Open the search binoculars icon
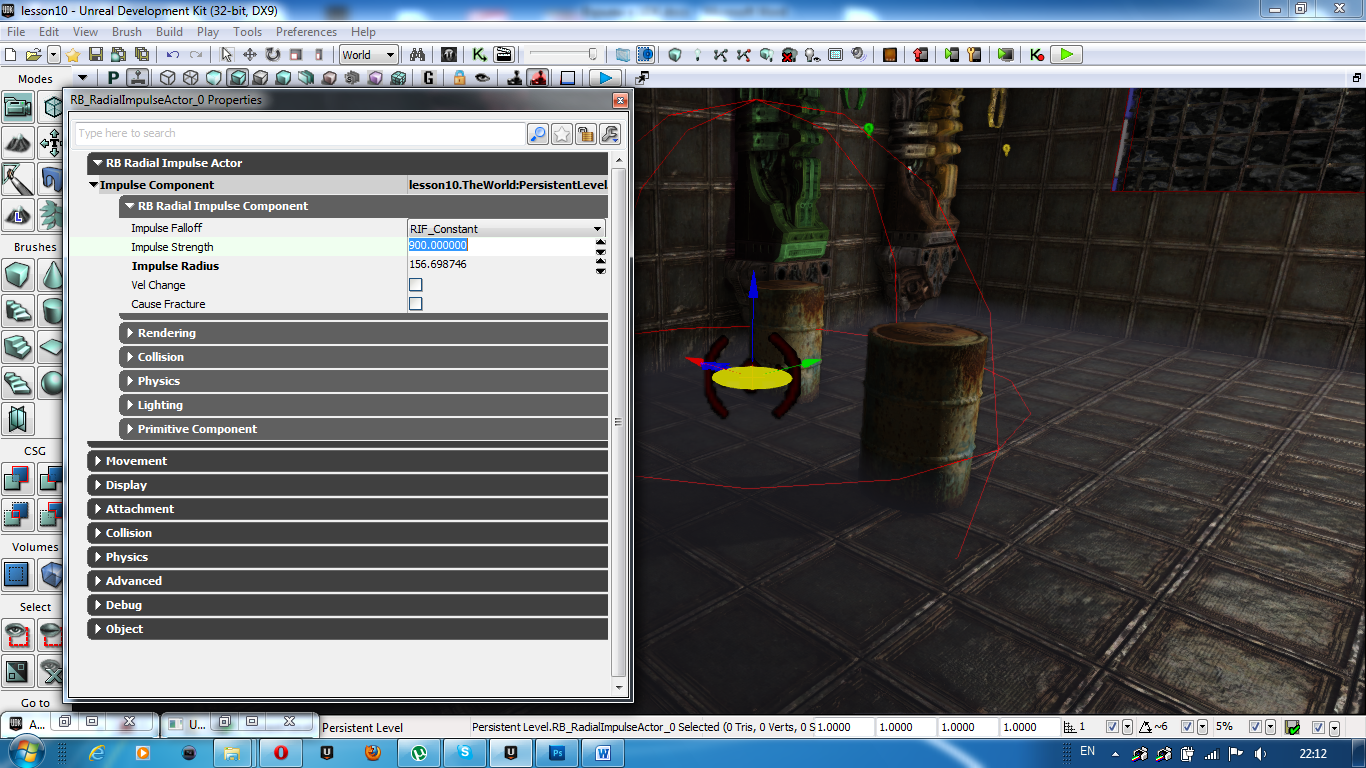This screenshot has height=768, width=1366. (x=419, y=55)
